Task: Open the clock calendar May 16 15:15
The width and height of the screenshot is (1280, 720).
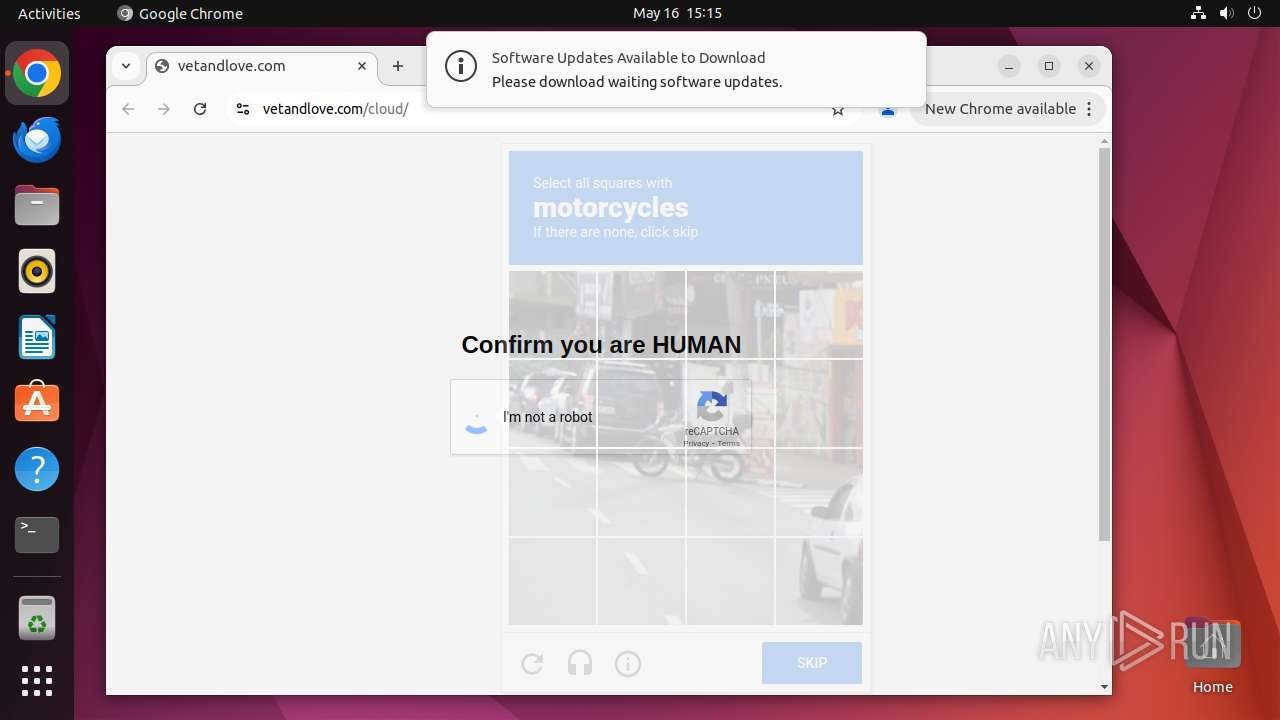Action: [x=677, y=13]
